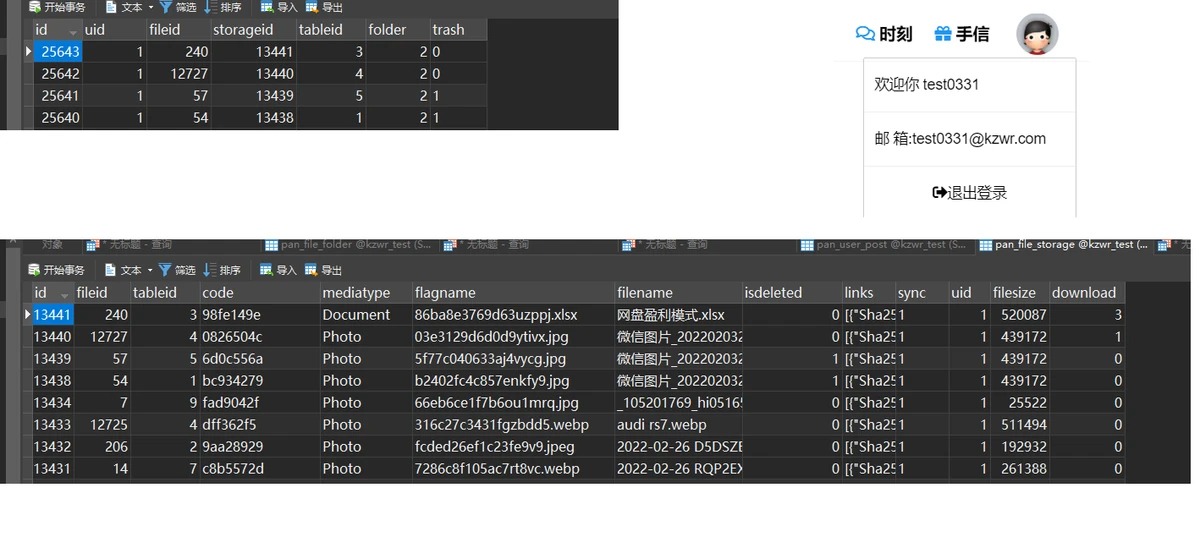Viewport: 1200px width, 548px height.
Task: Open the 文本 dropdown in the lower toolbar
Action: pyautogui.click(x=151, y=270)
